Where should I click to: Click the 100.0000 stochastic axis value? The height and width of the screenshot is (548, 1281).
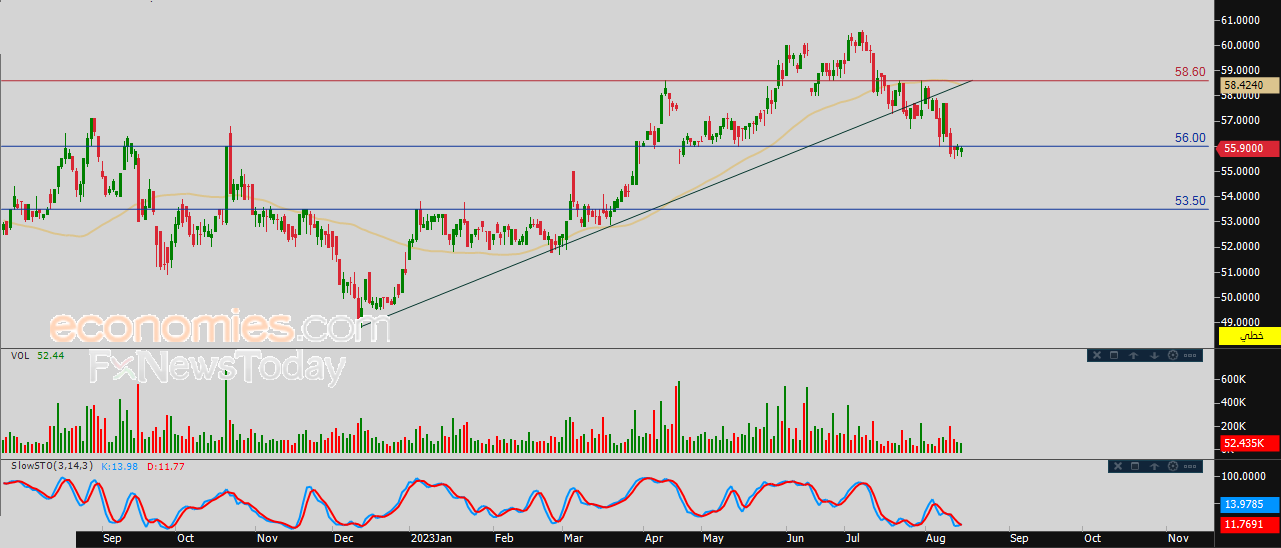coord(1241,478)
